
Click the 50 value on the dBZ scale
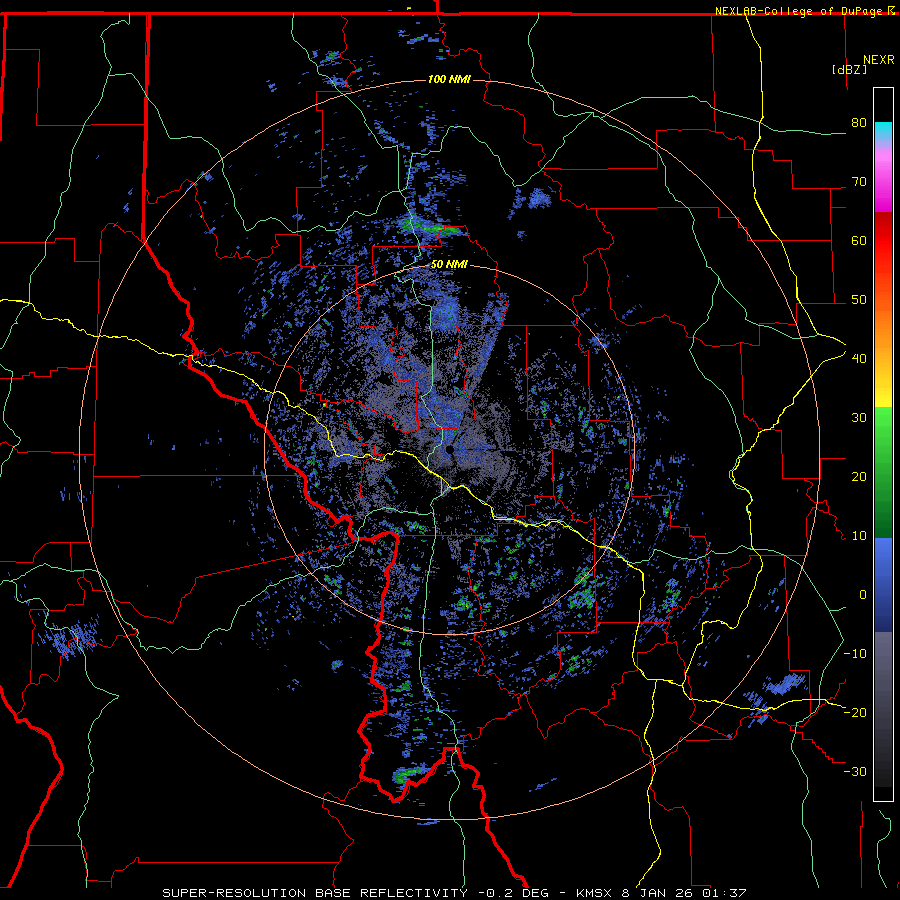pyautogui.click(x=859, y=300)
